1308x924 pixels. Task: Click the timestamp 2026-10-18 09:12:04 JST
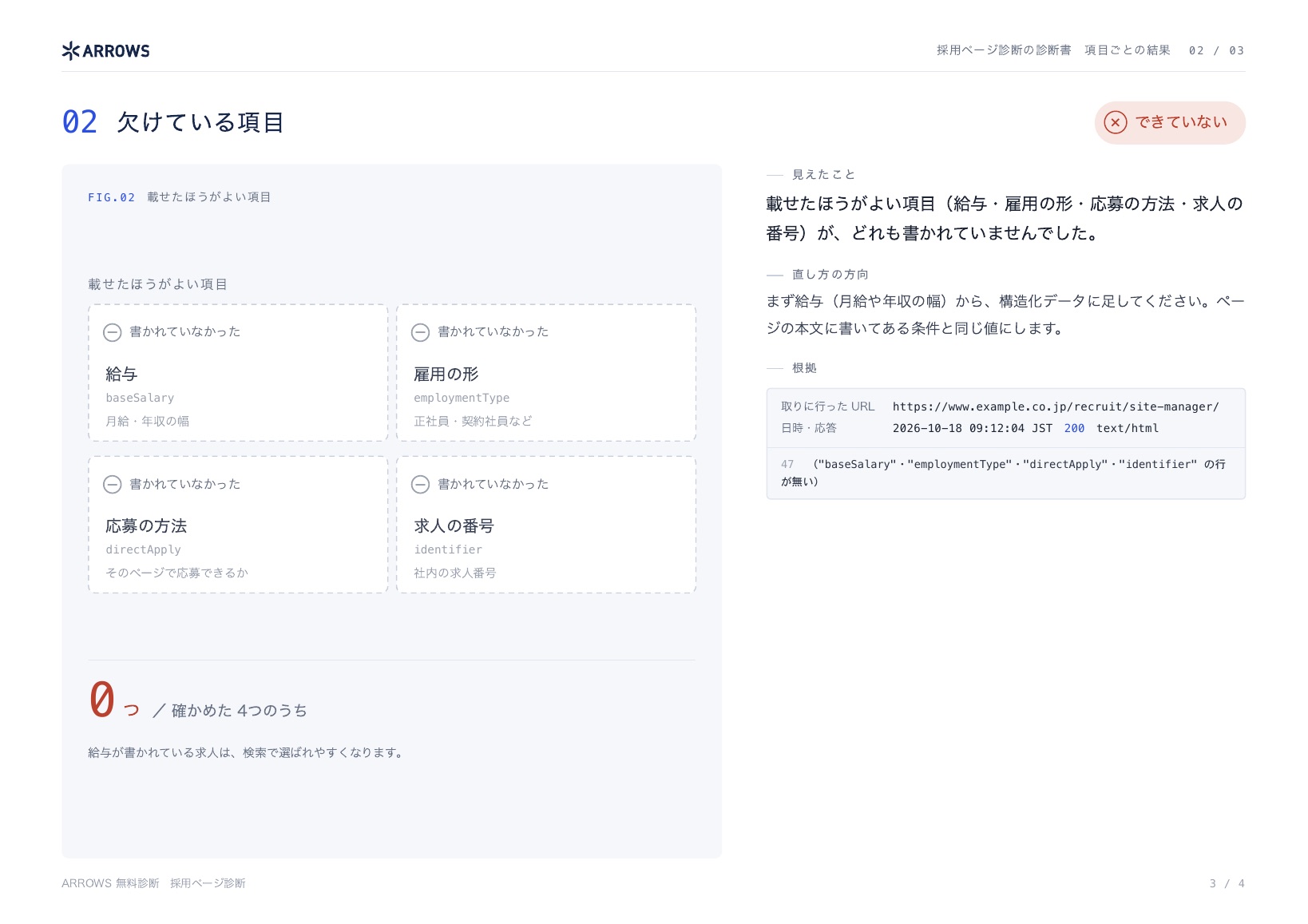[x=972, y=428]
